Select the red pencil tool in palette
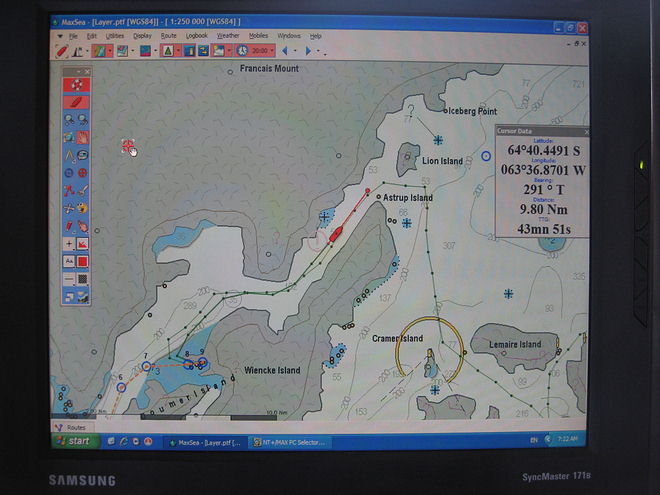660x495 pixels. click(69, 226)
